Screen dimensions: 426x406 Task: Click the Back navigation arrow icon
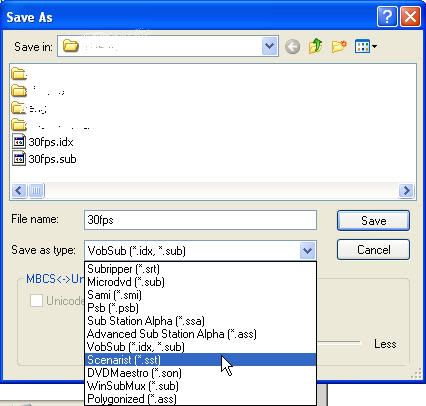[x=292, y=46]
